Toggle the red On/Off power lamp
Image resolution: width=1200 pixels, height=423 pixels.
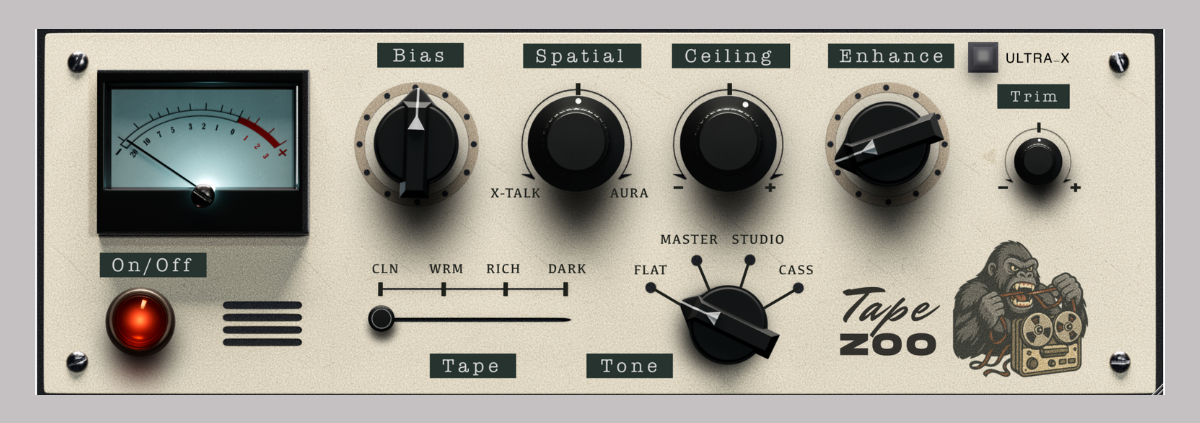(140, 322)
